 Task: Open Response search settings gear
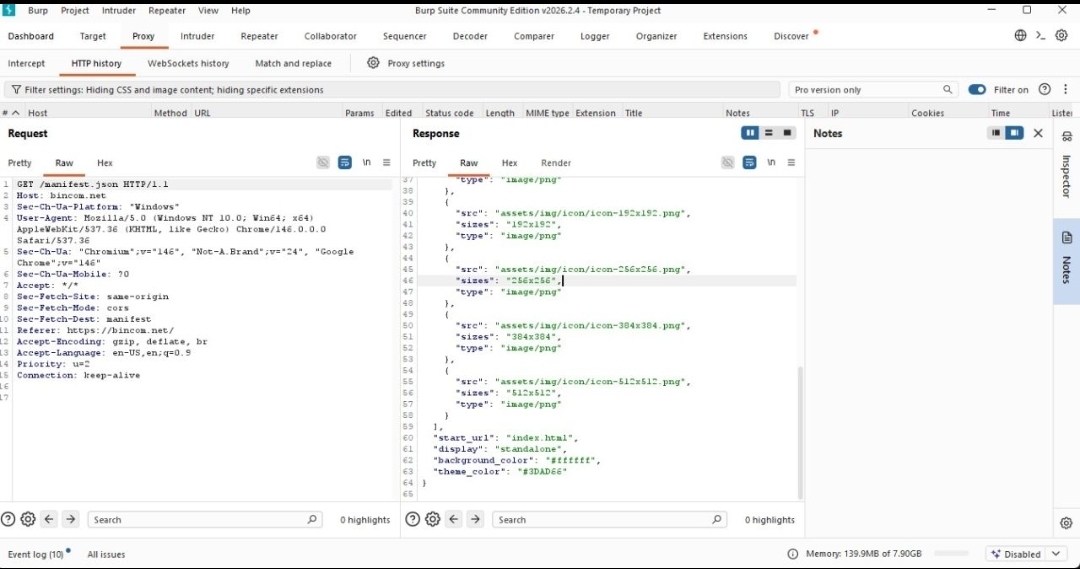click(x=433, y=519)
